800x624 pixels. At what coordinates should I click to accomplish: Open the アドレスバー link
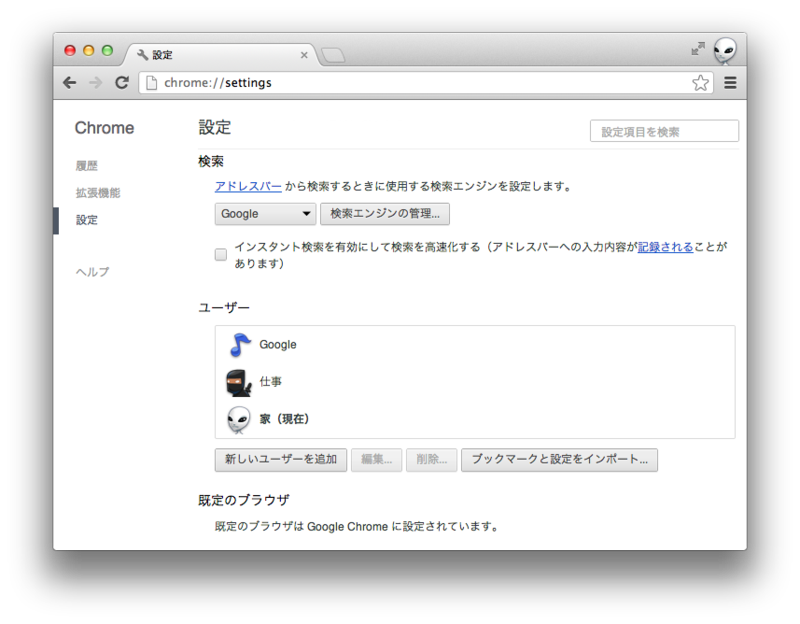pyautogui.click(x=248, y=186)
